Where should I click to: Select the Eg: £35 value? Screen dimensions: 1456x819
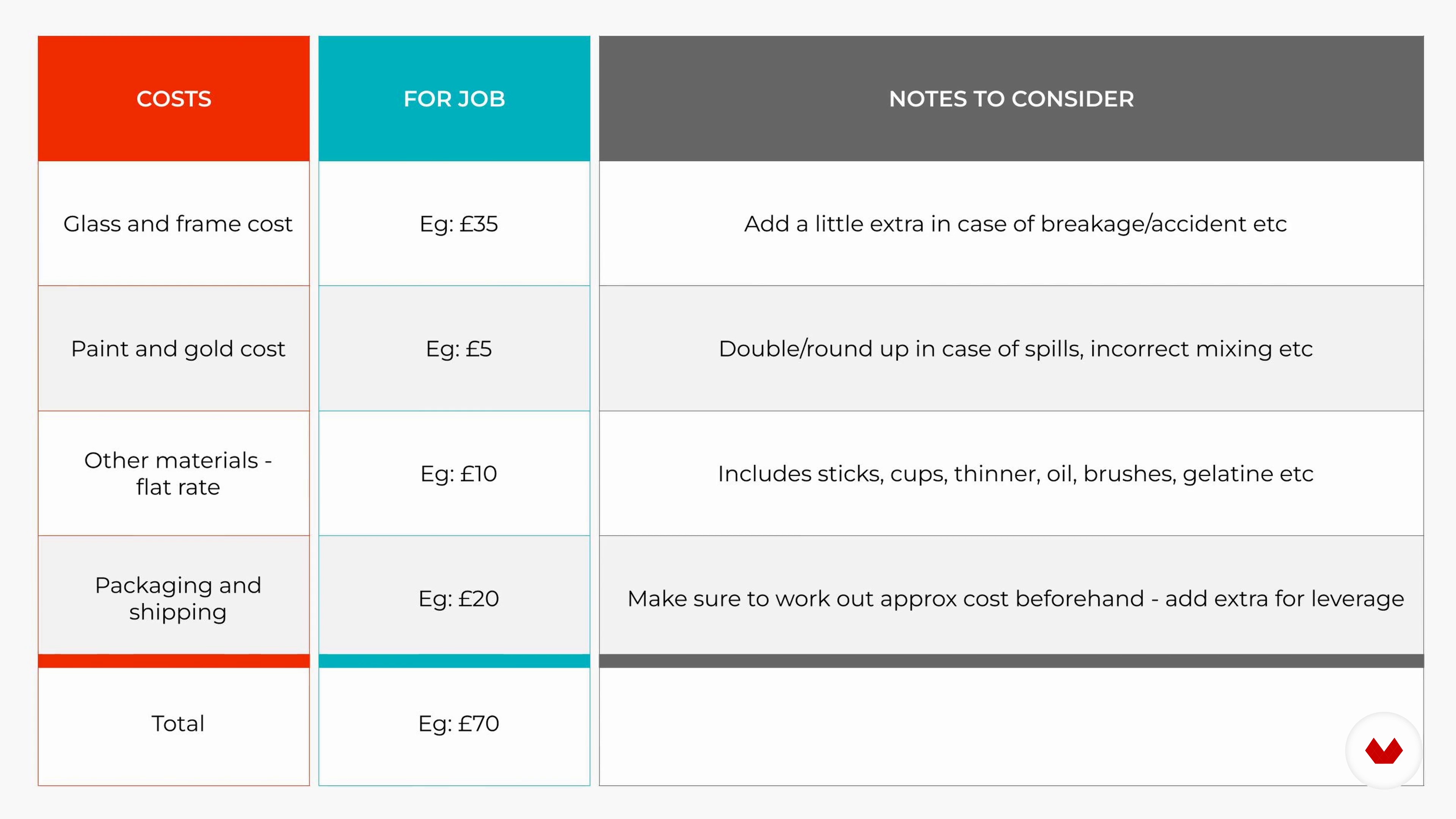(x=458, y=224)
